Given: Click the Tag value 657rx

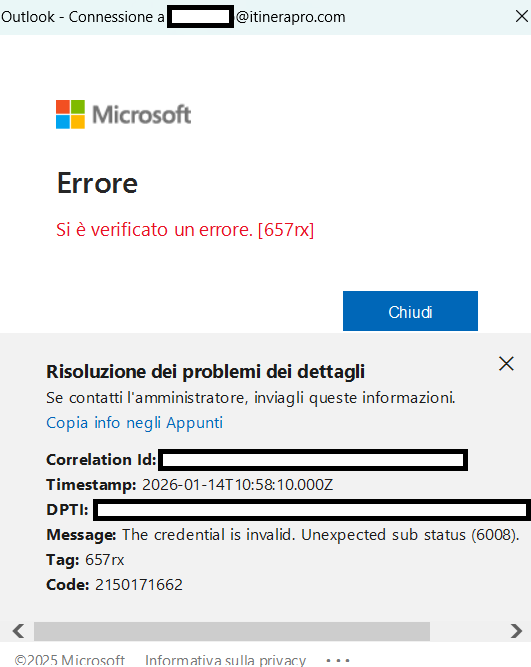Looking at the screenshot, I should click(105, 560).
